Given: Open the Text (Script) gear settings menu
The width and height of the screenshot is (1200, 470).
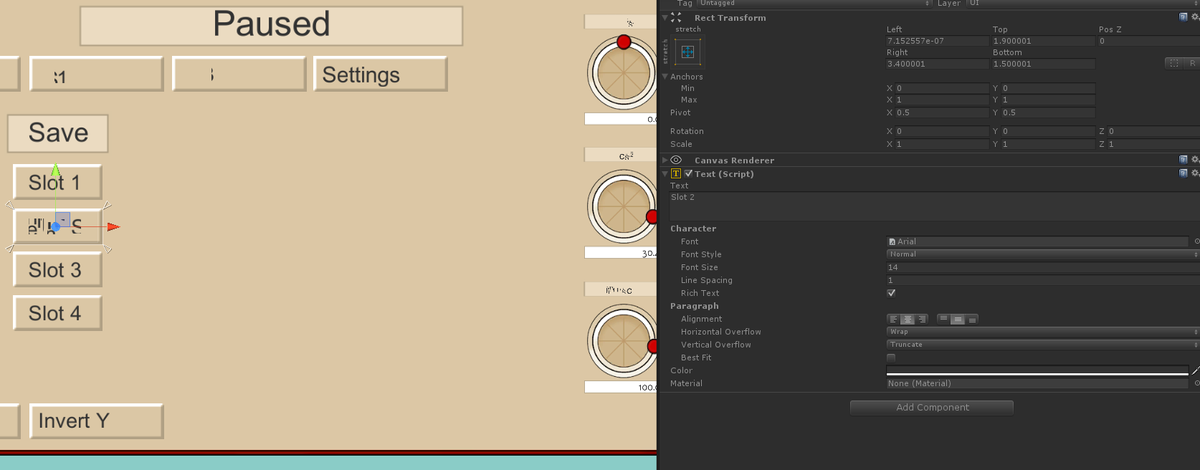Looking at the screenshot, I should click(1195, 174).
